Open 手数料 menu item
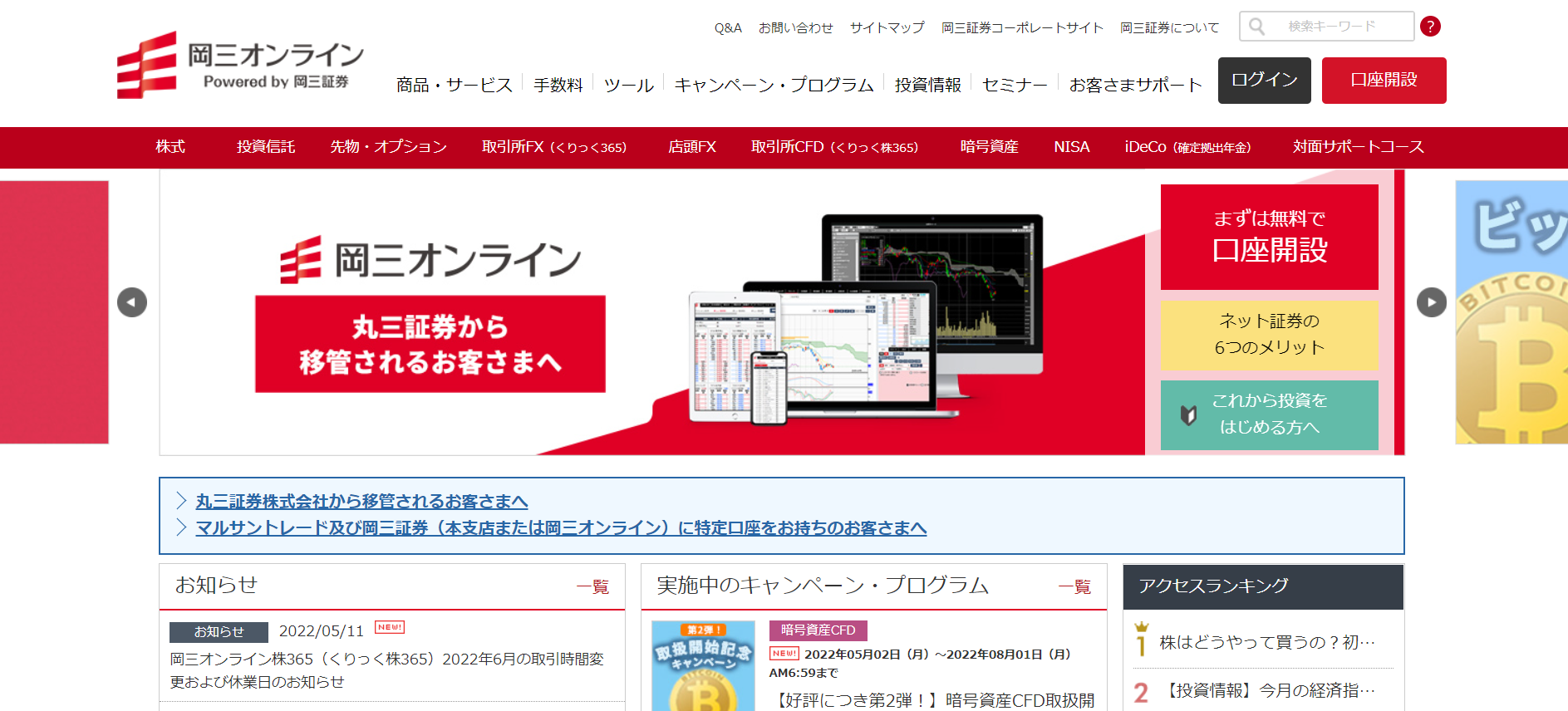The width and height of the screenshot is (1568, 711). coord(558,85)
